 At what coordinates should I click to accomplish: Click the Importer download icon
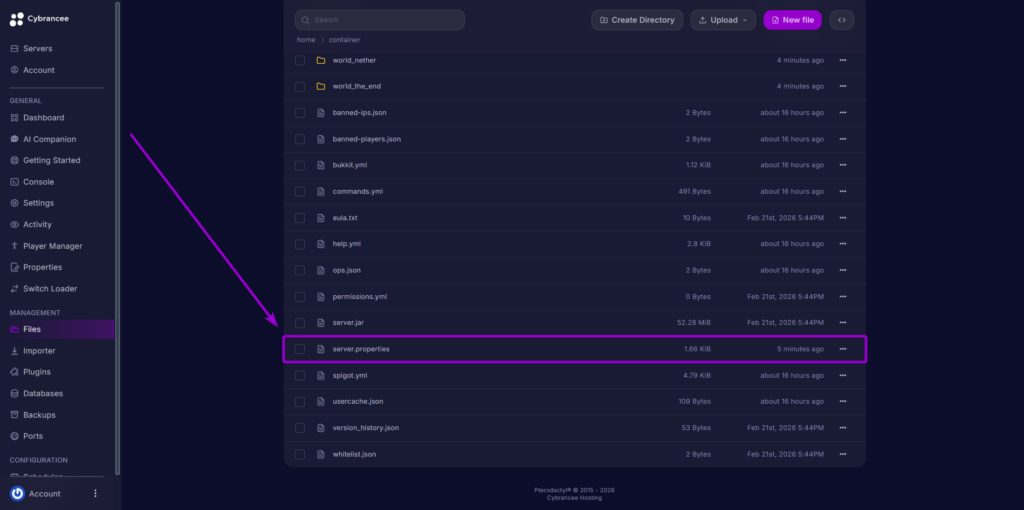pos(14,351)
